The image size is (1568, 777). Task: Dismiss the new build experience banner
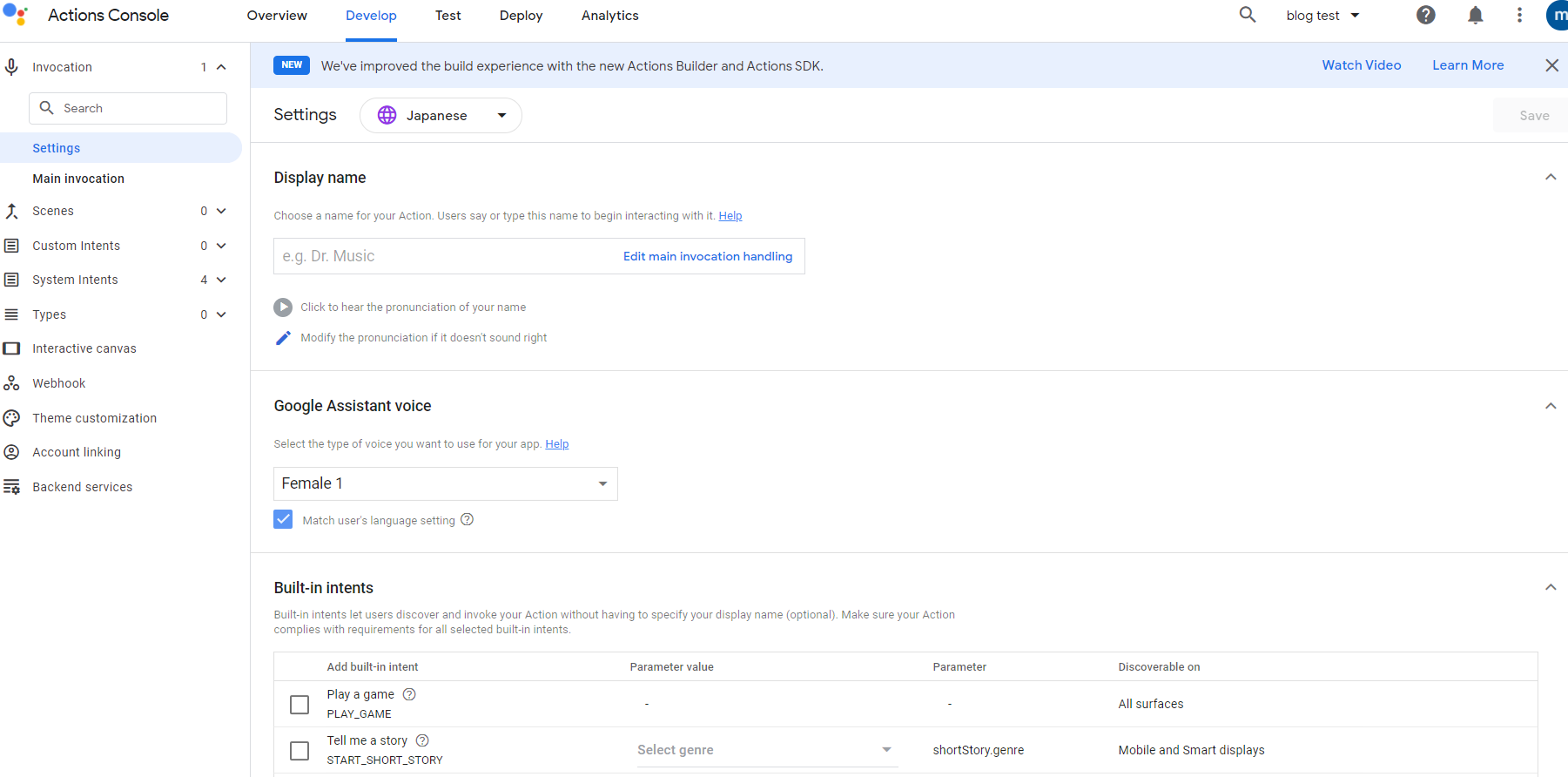point(1551,65)
